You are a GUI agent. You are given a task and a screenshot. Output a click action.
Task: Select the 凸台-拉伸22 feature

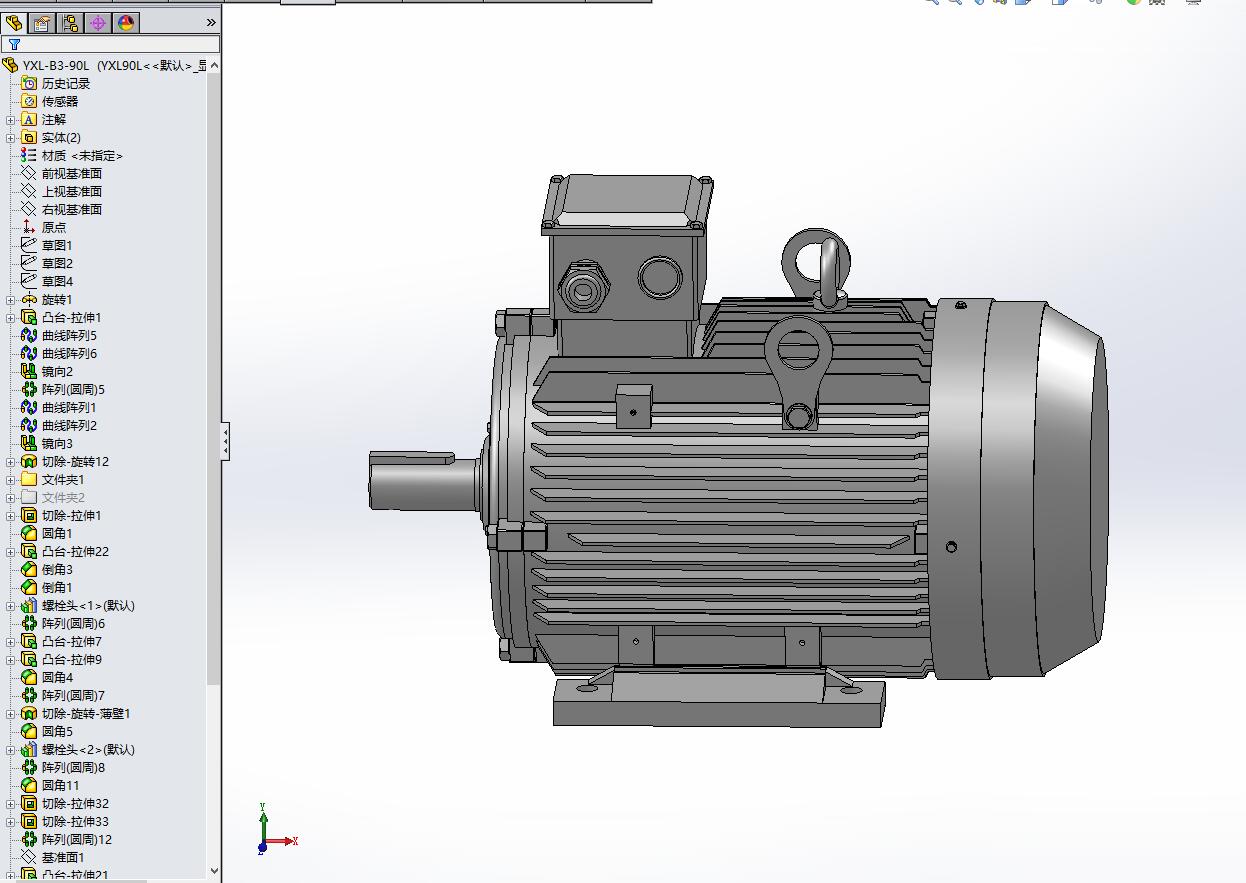tap(75, 551)
